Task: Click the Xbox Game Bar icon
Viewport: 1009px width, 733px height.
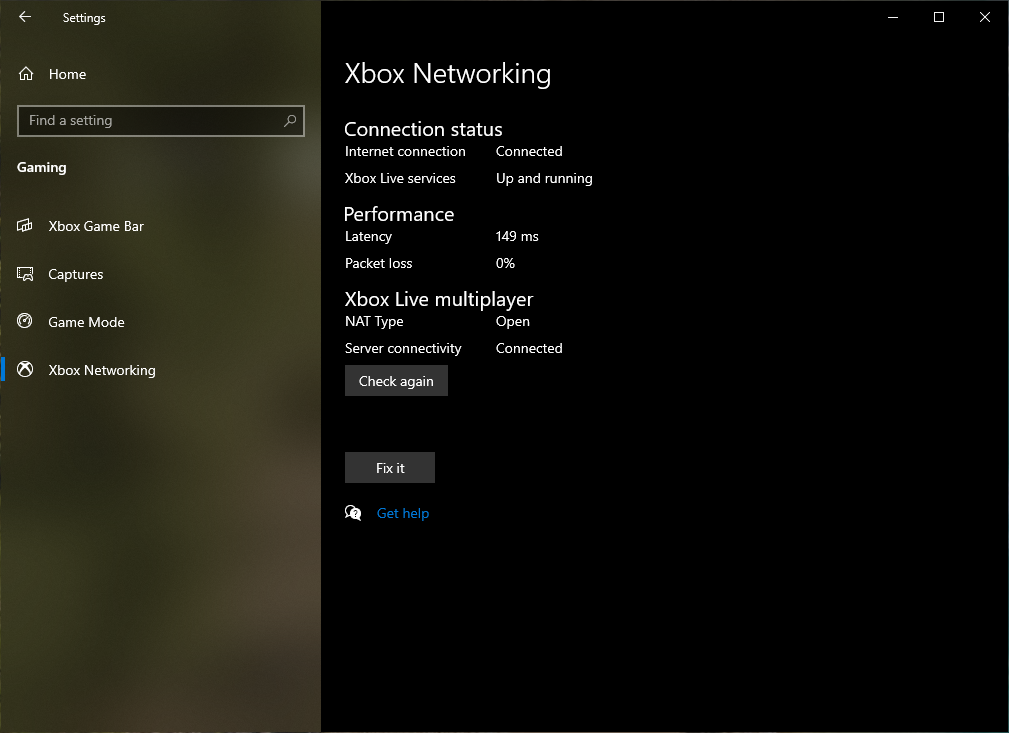Action: point(26,226)
